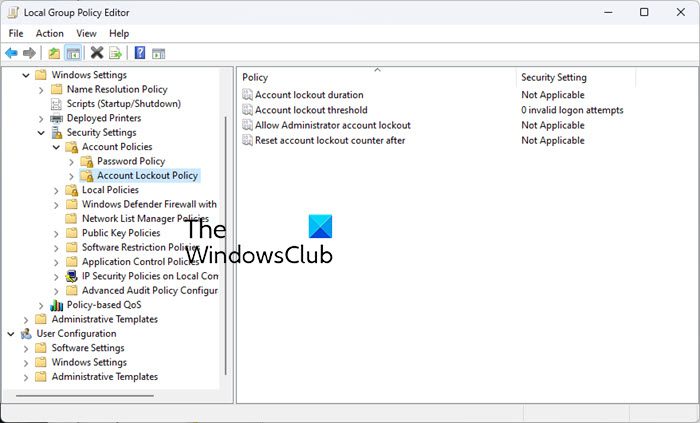The width and height of the screenshot is (700, 423).
Task: Click the Security Settings tree icon
Action: (x=57, y=133)
